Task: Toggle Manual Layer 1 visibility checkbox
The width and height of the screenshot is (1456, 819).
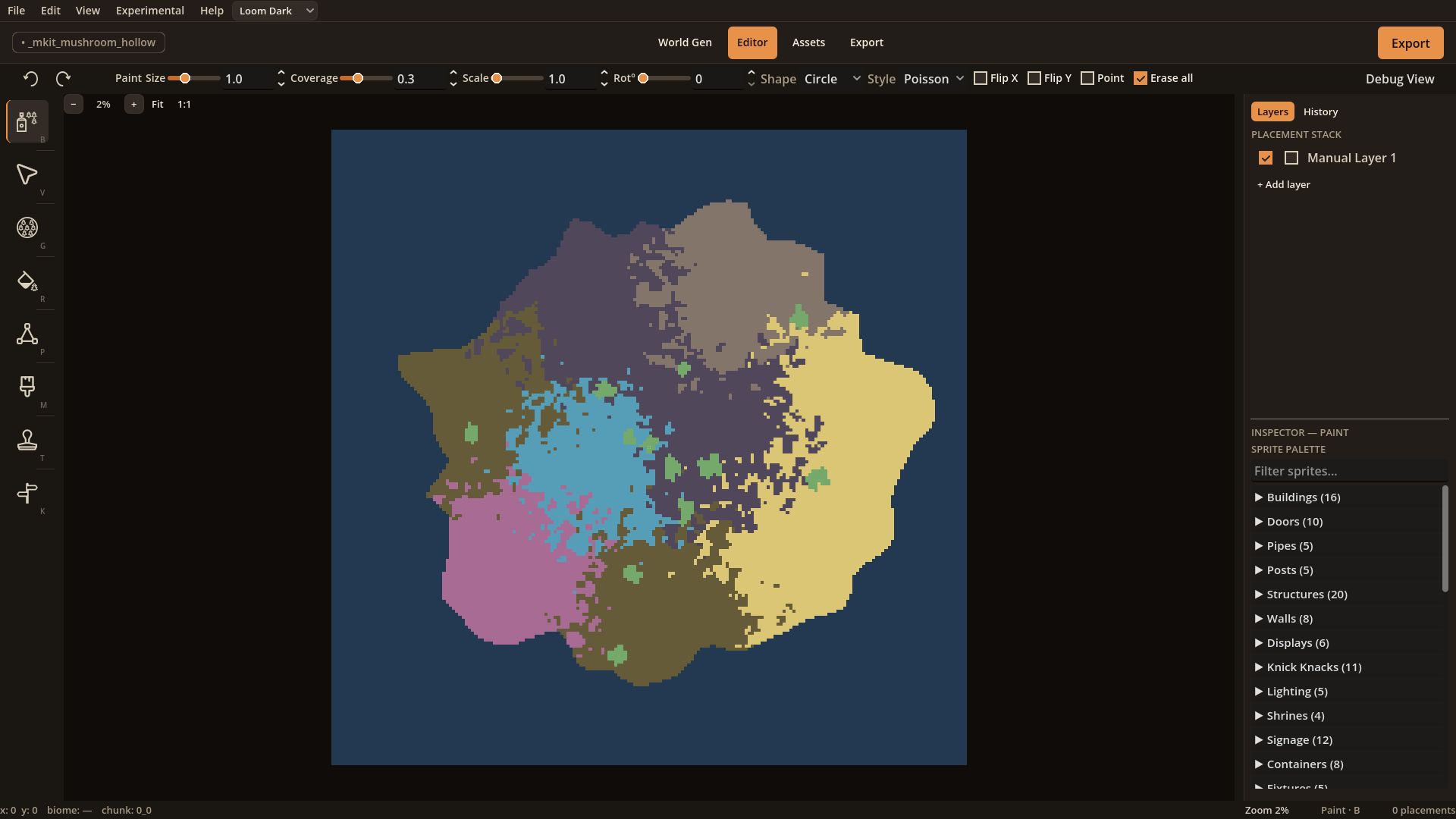Action: 1266,158
